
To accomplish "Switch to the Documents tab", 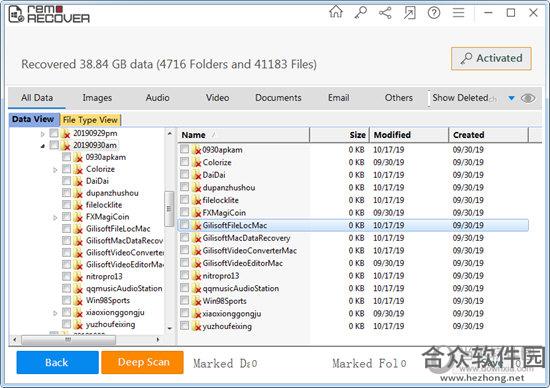I will coord(278,98).
